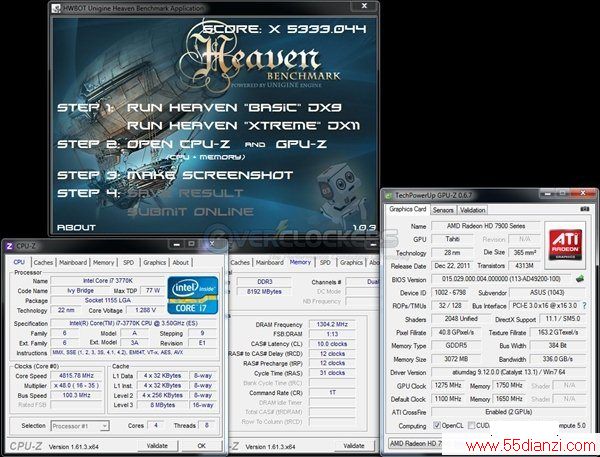Image resolution: width=600 pixels, height=457 pixels.
Task: Click the Bus Interface question mark icon
Action: pyautogui.click(x=584, y=305)
